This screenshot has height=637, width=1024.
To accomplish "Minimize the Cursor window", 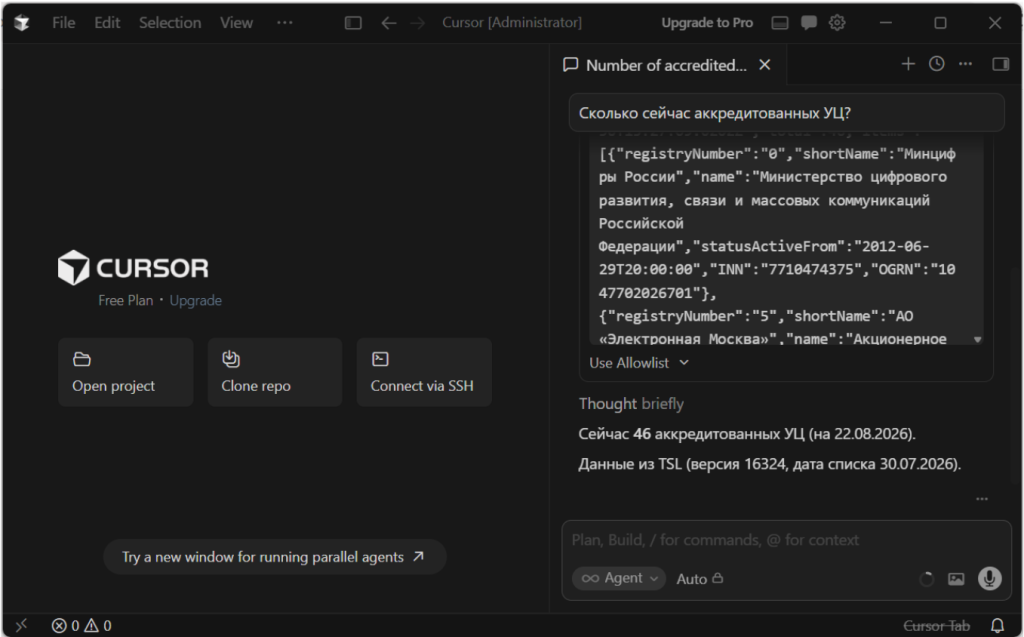I will tap(886, 23).
